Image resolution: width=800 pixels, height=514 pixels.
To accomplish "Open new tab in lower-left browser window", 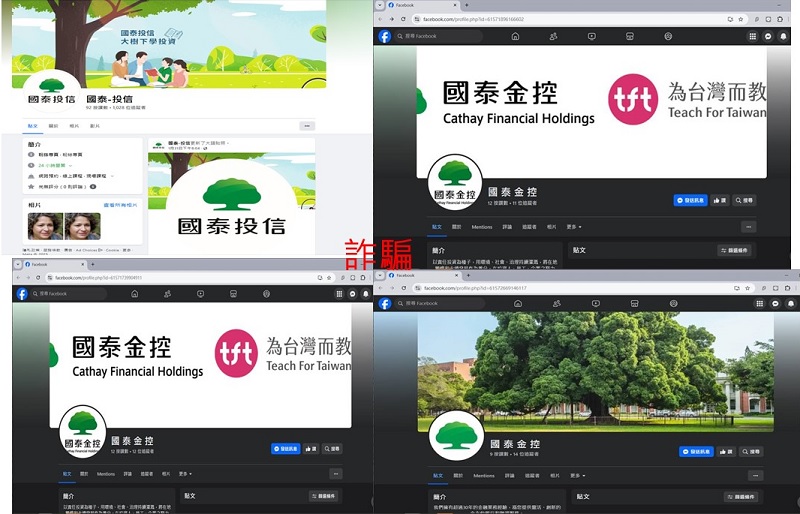I will (x=92, y=264).
